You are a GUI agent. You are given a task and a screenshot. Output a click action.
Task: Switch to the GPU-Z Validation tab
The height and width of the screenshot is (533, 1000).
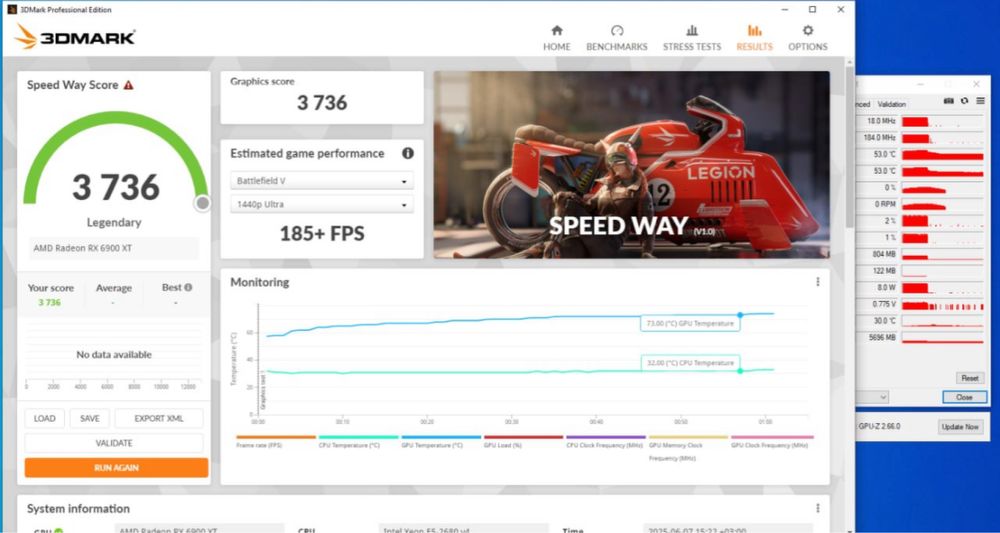point(891,104)
